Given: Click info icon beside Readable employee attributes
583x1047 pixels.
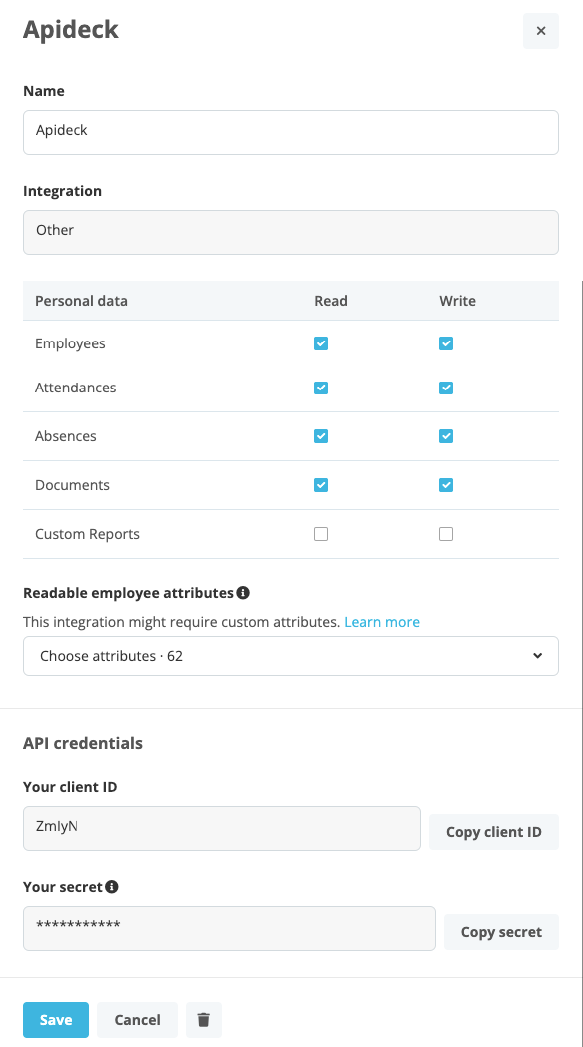Looking at the screenshot, I should pos(243,592).
